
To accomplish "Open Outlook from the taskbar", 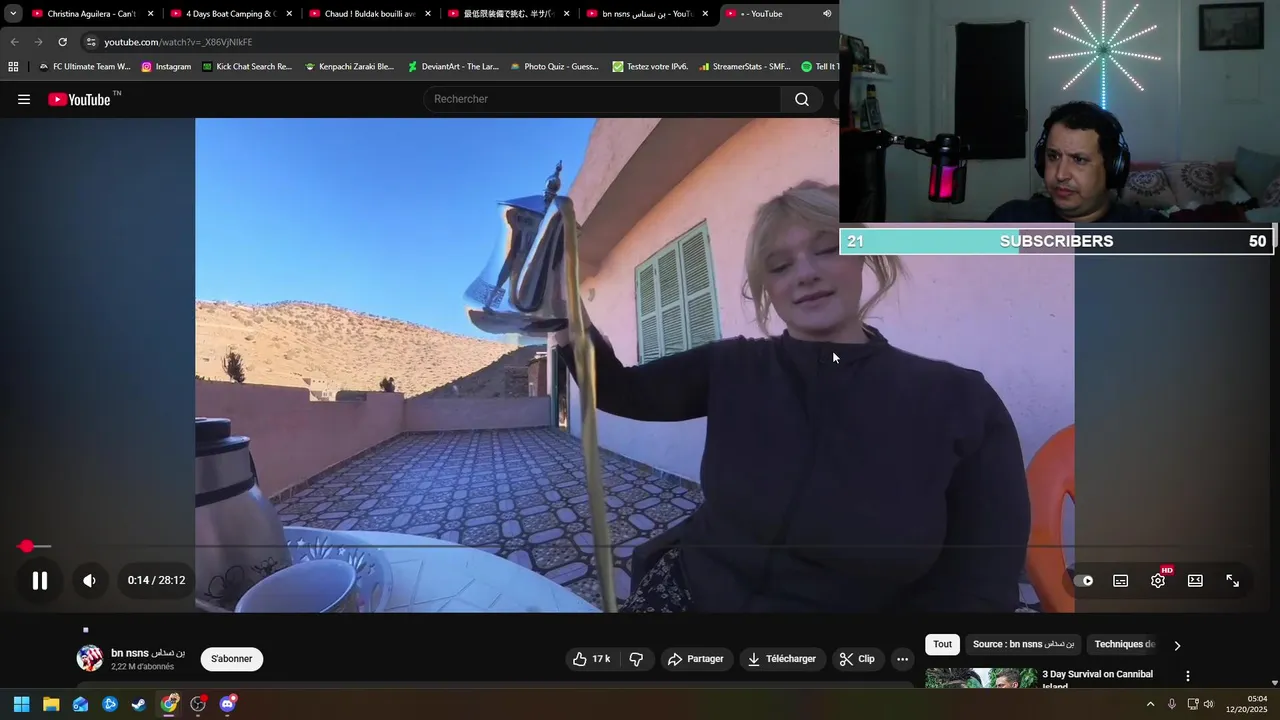I will pos(80,704).
